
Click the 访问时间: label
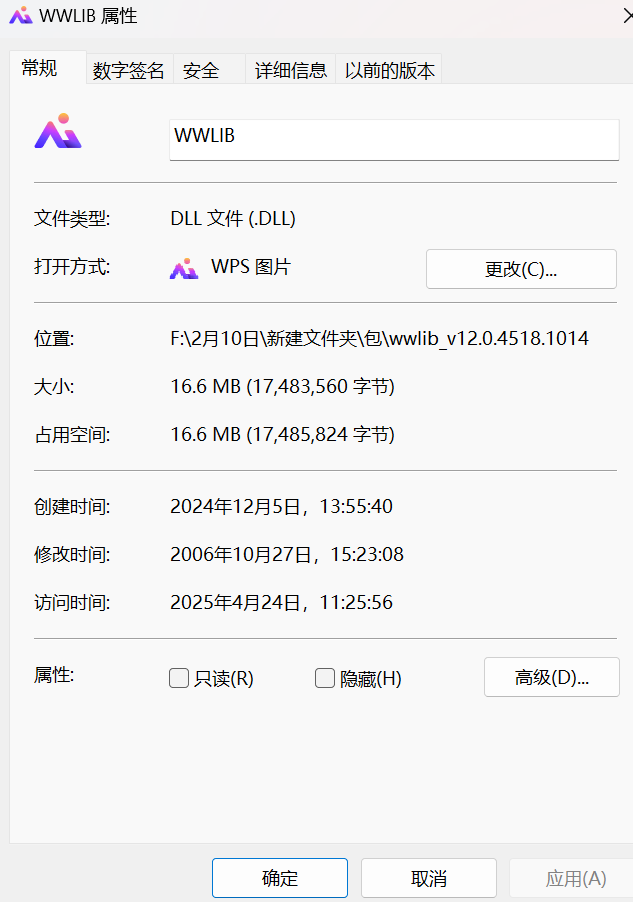tap(72, 603)
